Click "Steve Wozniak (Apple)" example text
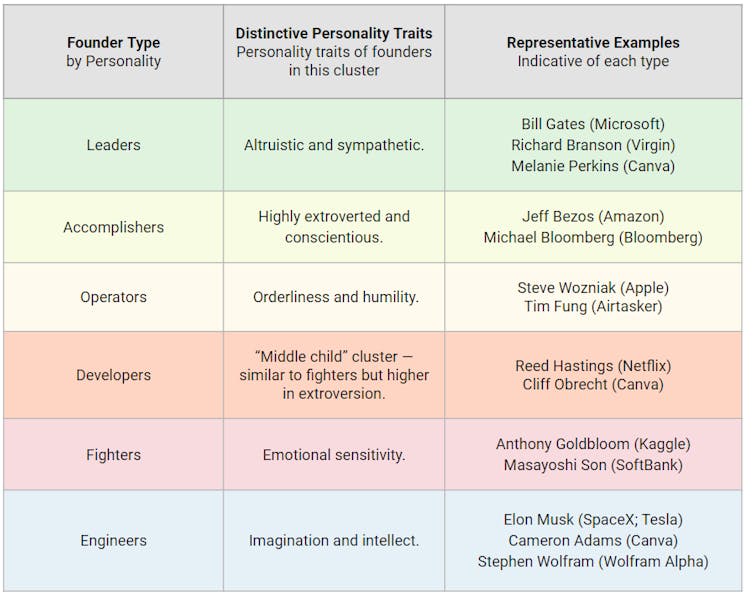The width and height of the screenshot is (754, 597). (592, 287)
